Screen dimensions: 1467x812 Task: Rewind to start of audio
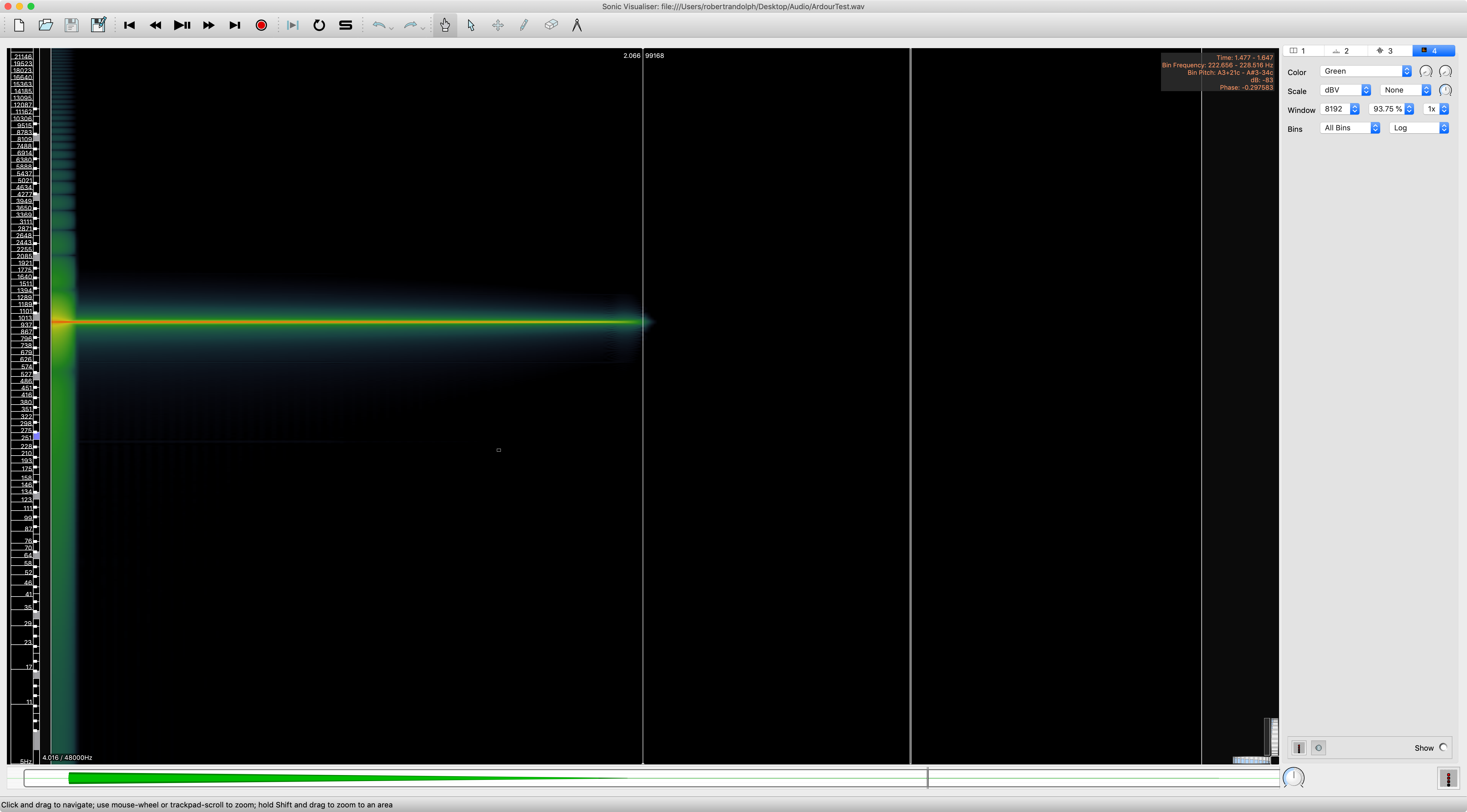[x=129, y=25]
